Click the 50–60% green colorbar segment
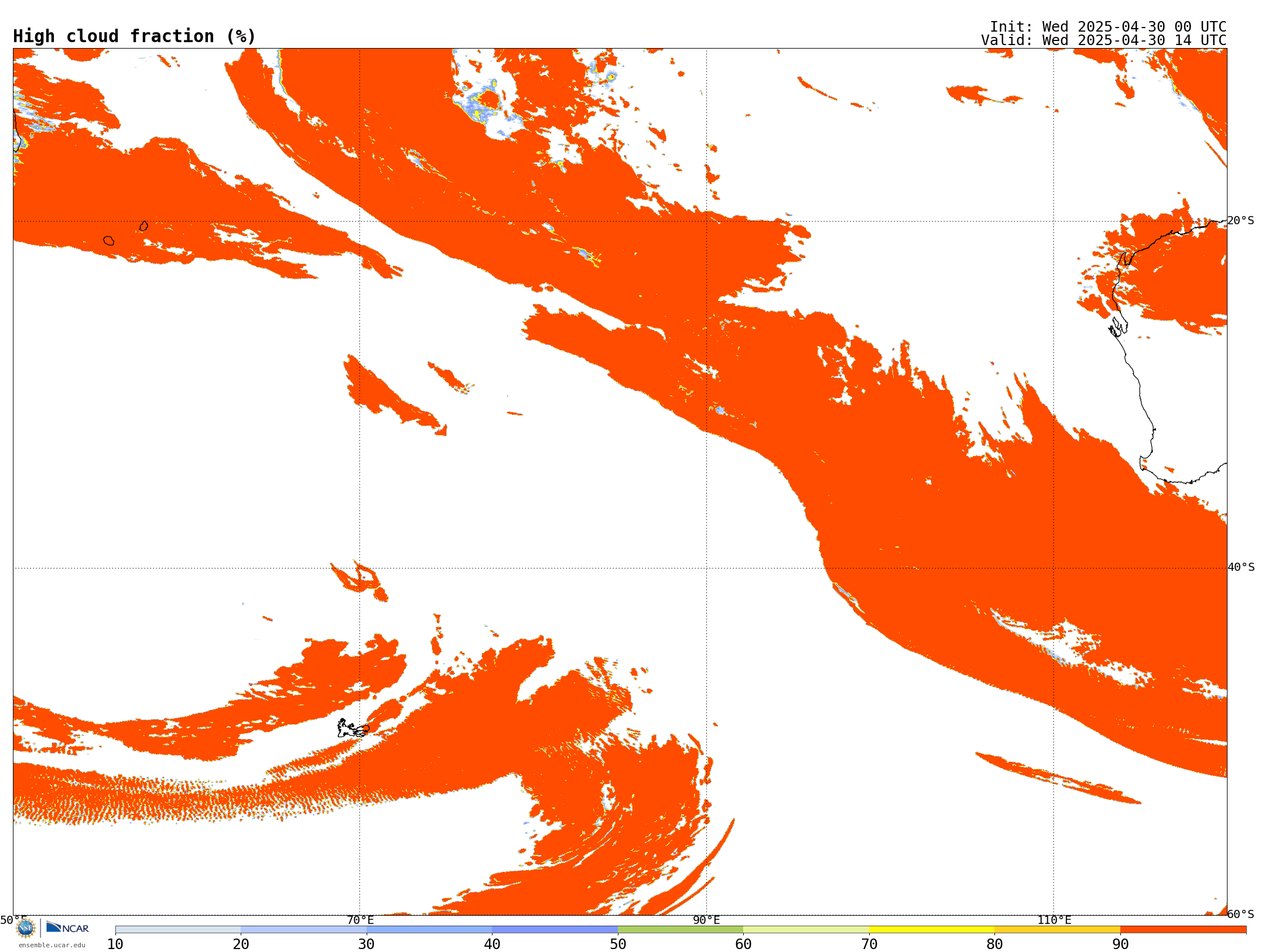Screen dimensions: 1265x952 pyautogui.click(x=681, y=930)
